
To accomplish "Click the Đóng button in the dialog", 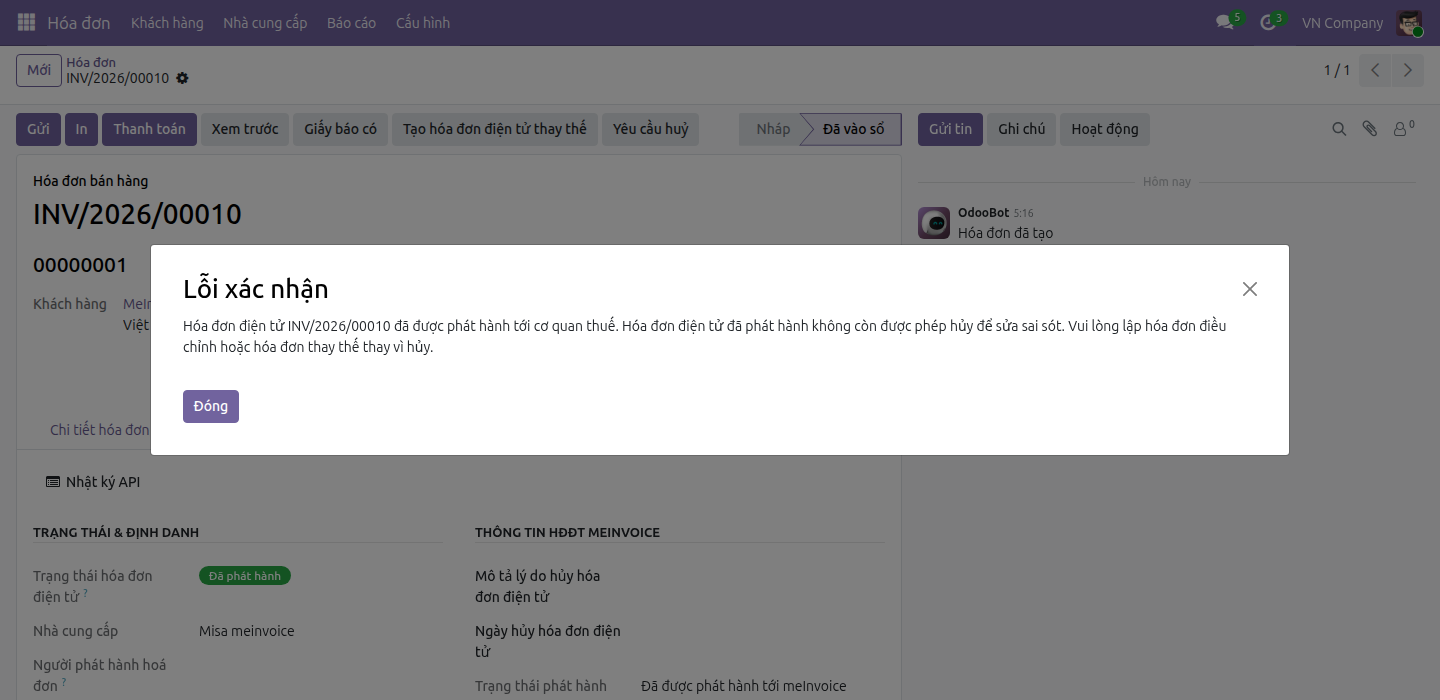I will (x=211, y=406).
